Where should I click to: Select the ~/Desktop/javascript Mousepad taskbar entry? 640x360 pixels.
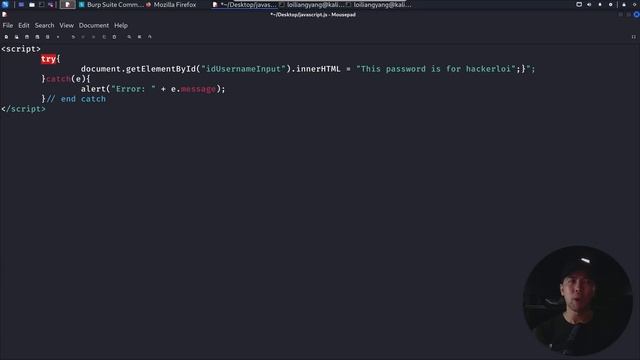tap(244, 4)
